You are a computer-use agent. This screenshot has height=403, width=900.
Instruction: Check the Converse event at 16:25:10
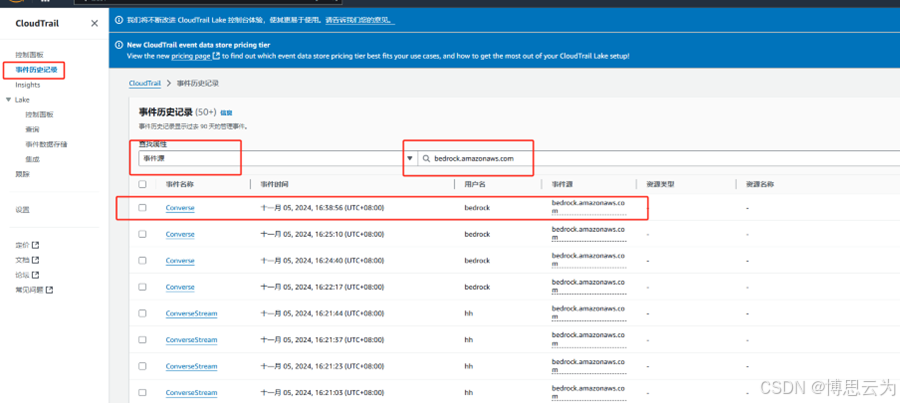pos(142,234)
